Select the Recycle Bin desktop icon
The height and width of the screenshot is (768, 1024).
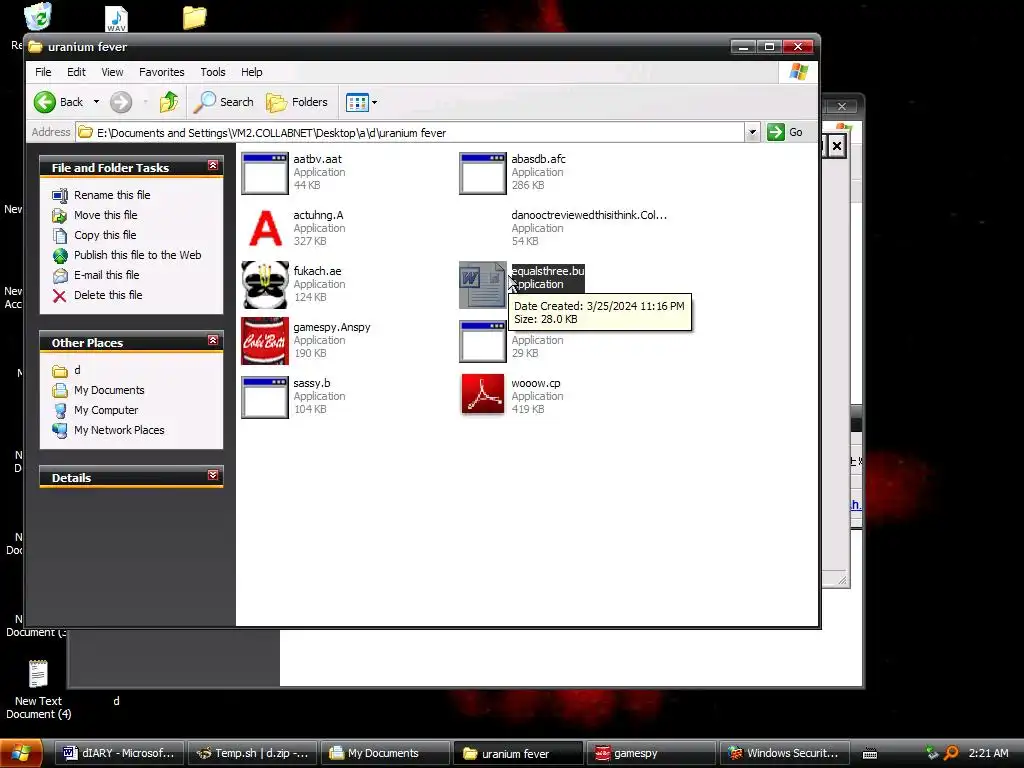[x=38, y=16]
